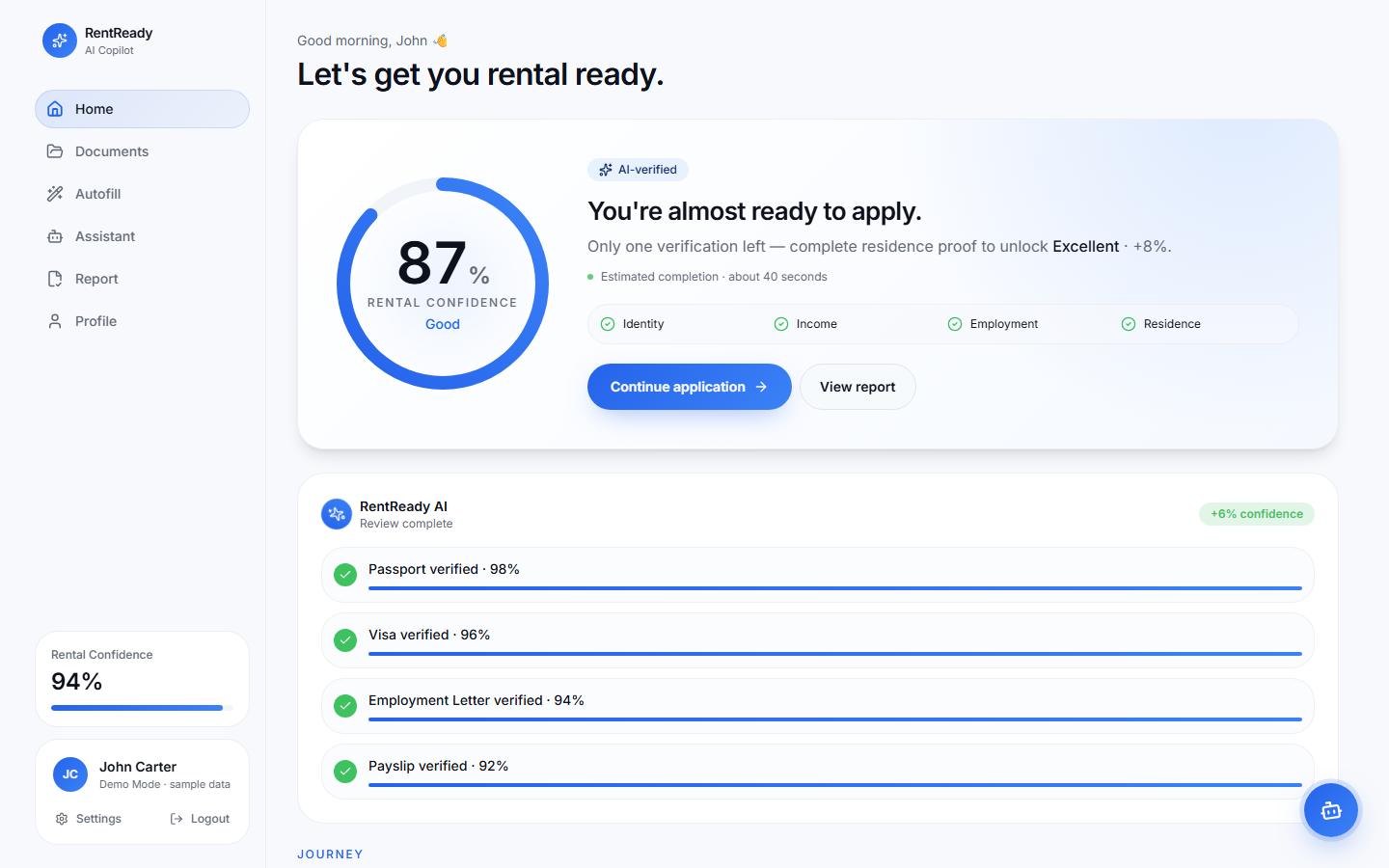Click the green check beside Employment Letter verified
Viewport: 1389px width, 868px height.
click(x=345, y=706)
